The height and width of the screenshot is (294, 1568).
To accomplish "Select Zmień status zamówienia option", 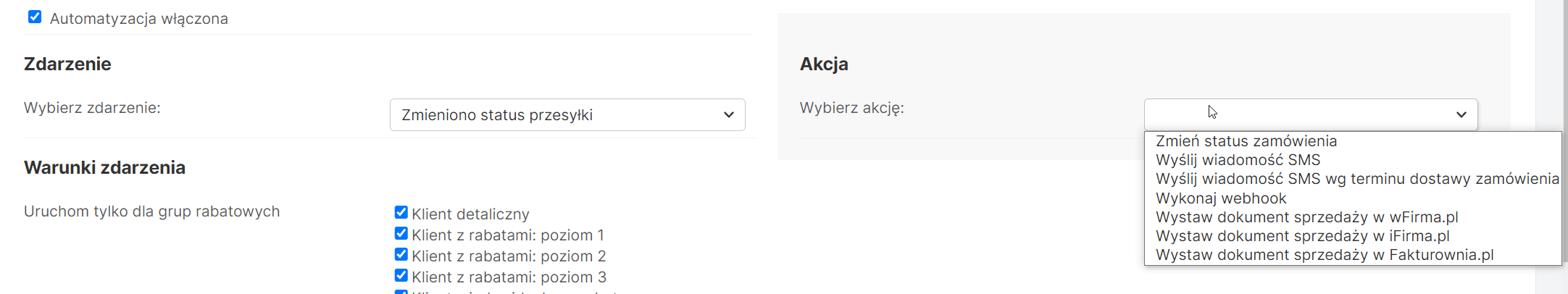I will tap(1246, 141).
